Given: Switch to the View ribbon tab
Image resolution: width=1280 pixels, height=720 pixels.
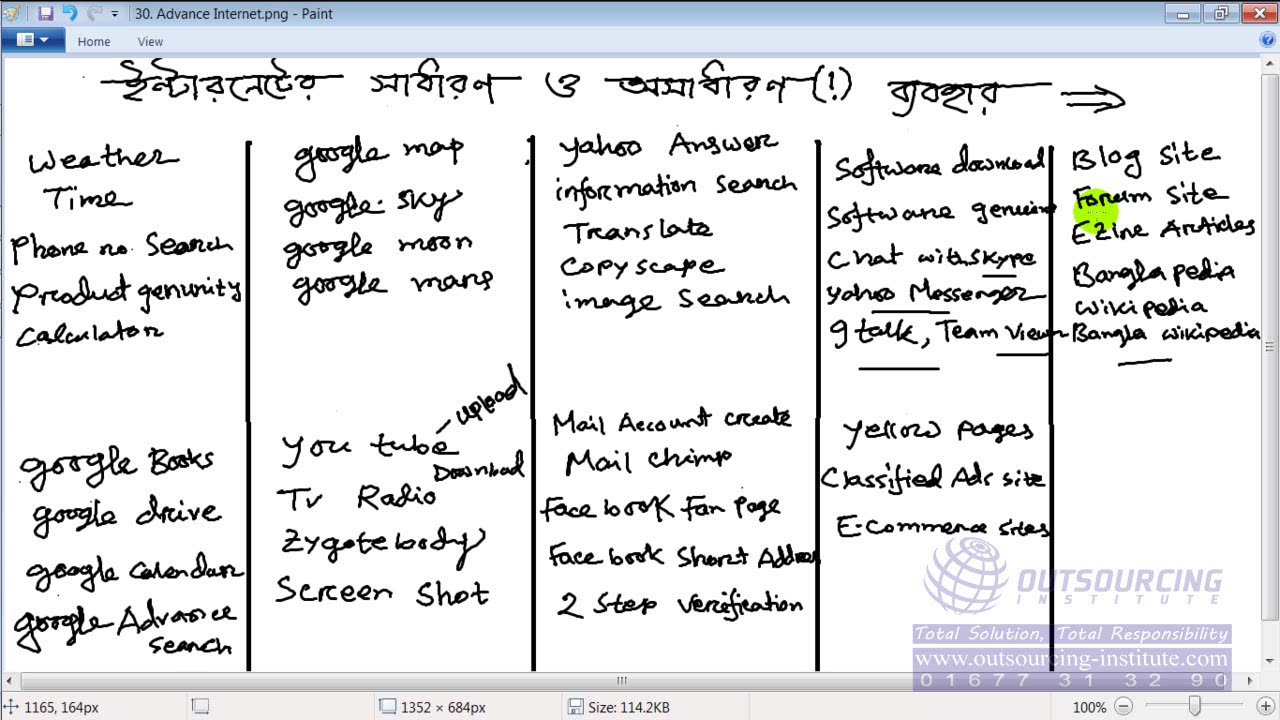Looking at the screenshot, I should pos(151,41).
